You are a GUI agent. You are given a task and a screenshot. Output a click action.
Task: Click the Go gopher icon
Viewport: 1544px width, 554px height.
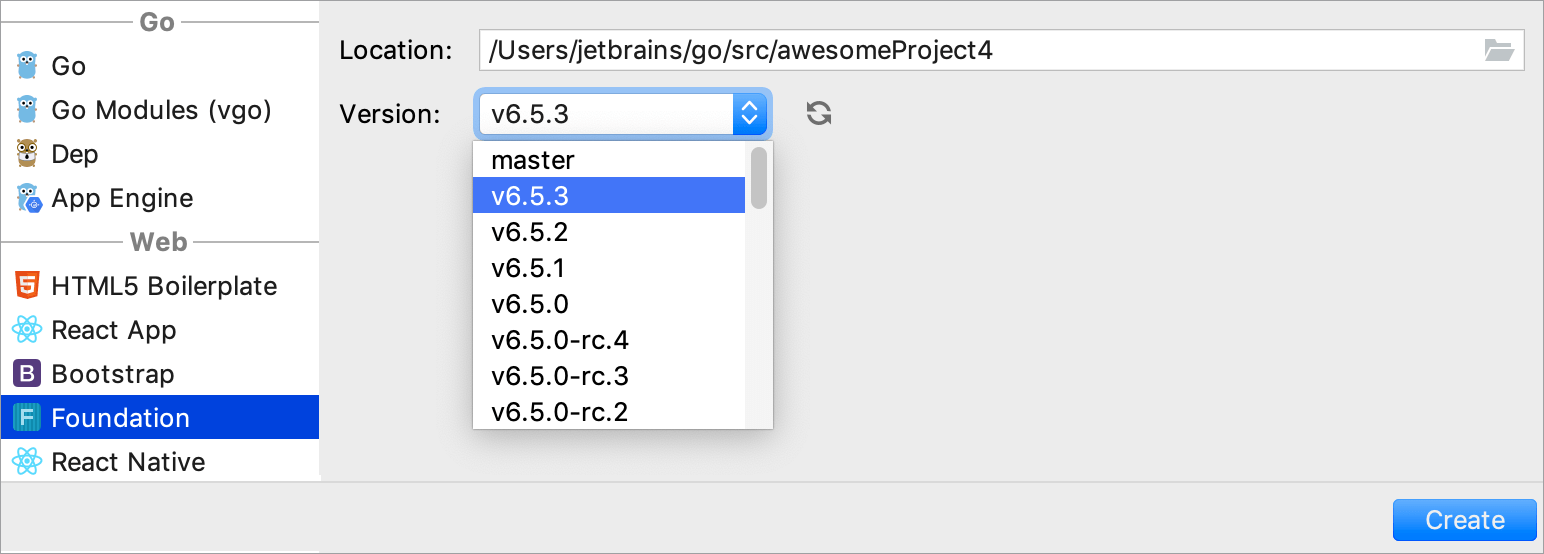pos(27,66)
